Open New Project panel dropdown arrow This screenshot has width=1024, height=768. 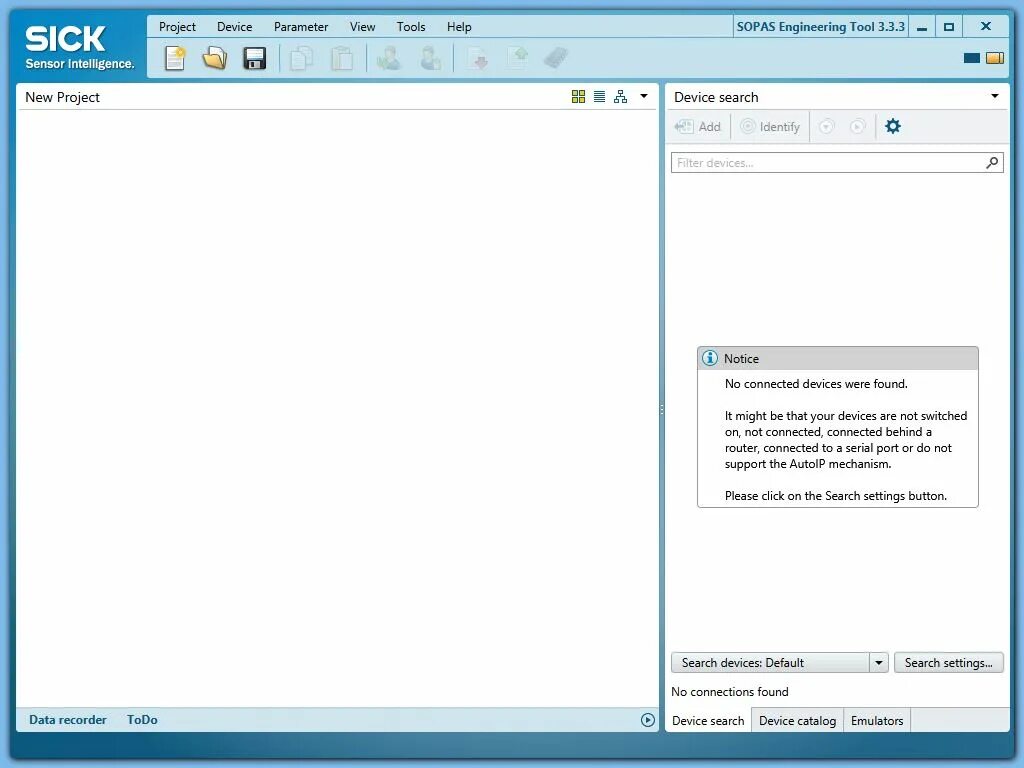643,96
